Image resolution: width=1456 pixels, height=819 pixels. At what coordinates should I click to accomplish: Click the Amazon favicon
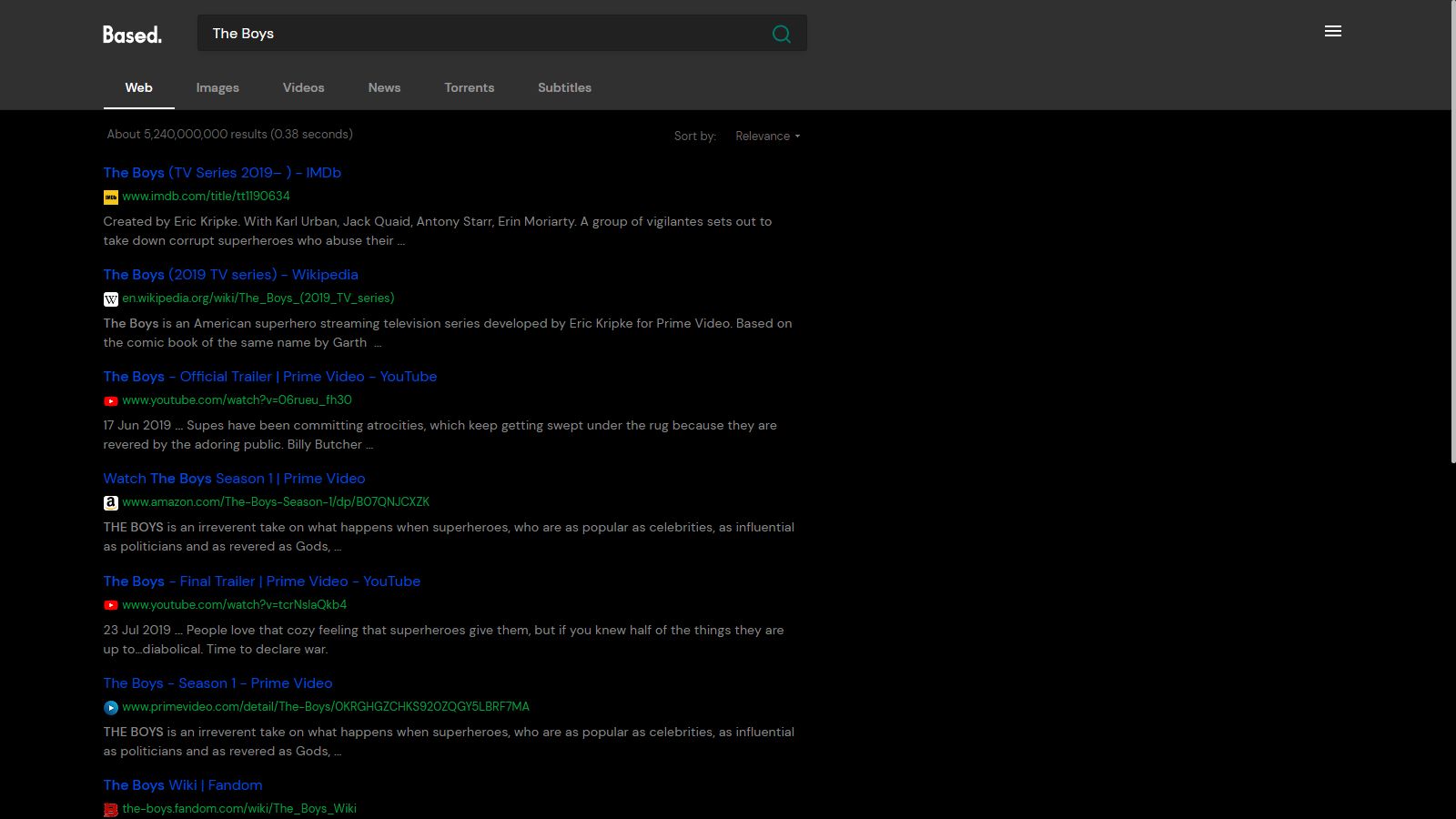tap(111, 503)
